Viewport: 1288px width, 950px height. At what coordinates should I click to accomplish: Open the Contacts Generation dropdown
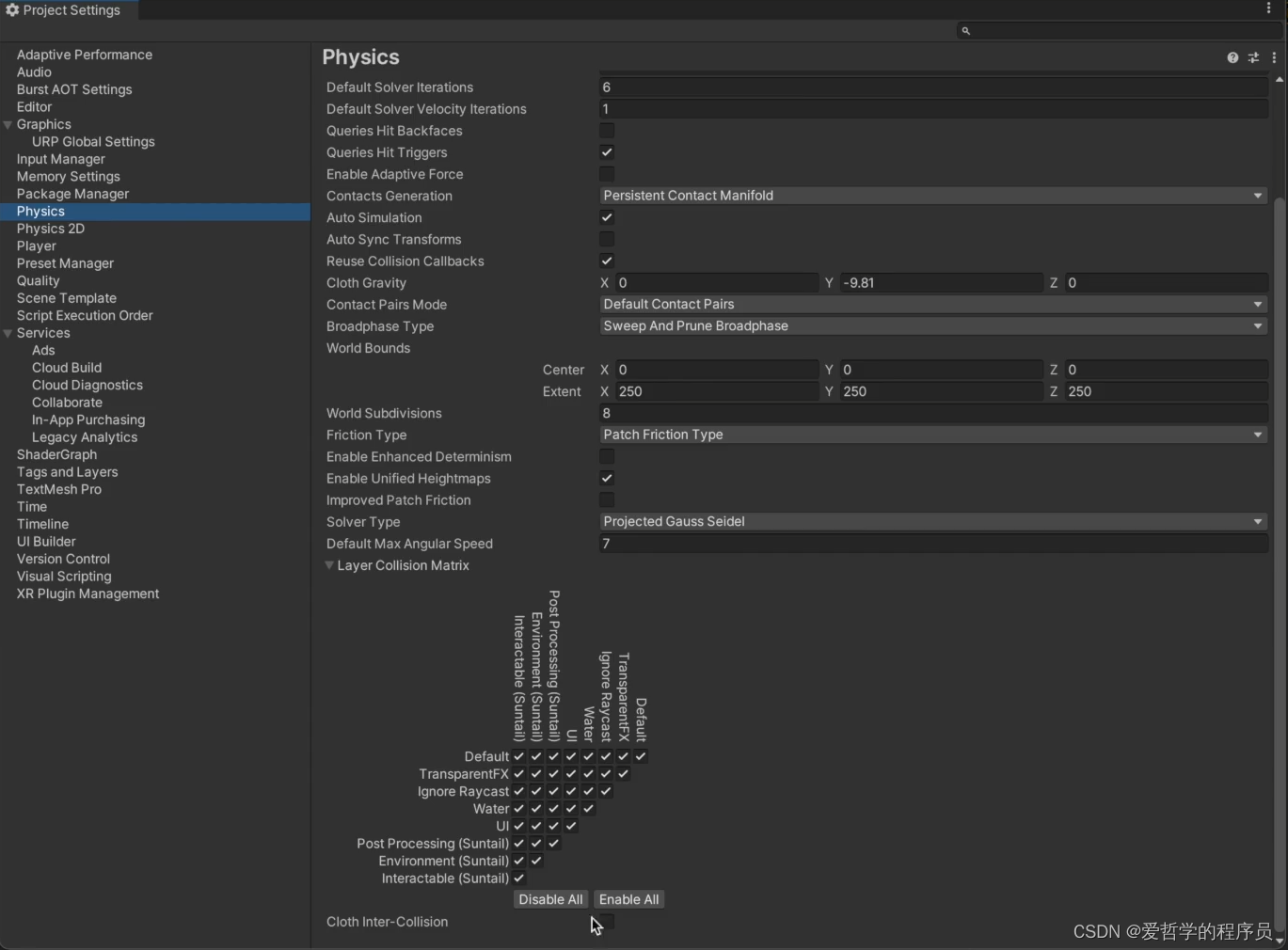[932, 195]
